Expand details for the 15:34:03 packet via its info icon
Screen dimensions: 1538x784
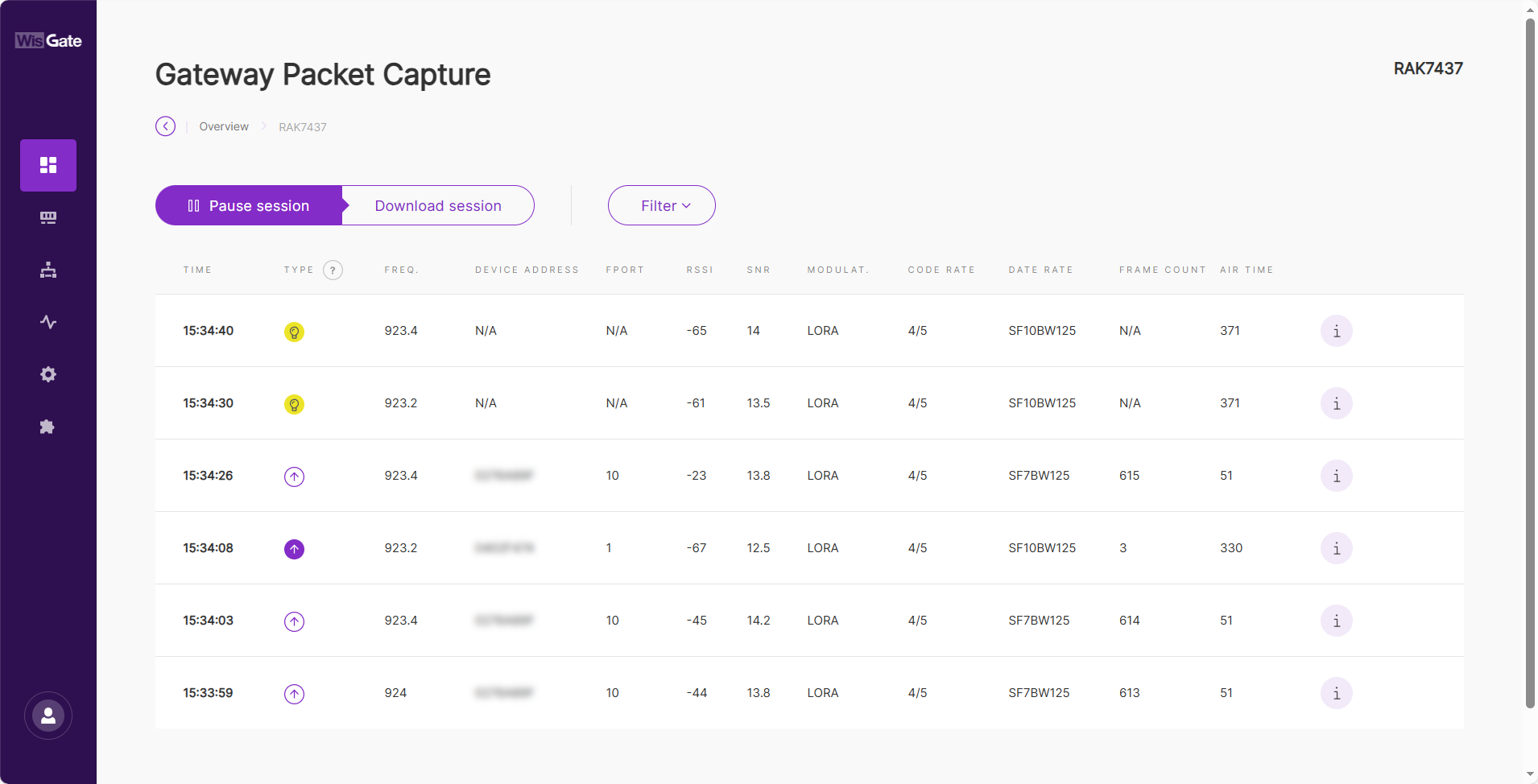tap(1336, 621)
